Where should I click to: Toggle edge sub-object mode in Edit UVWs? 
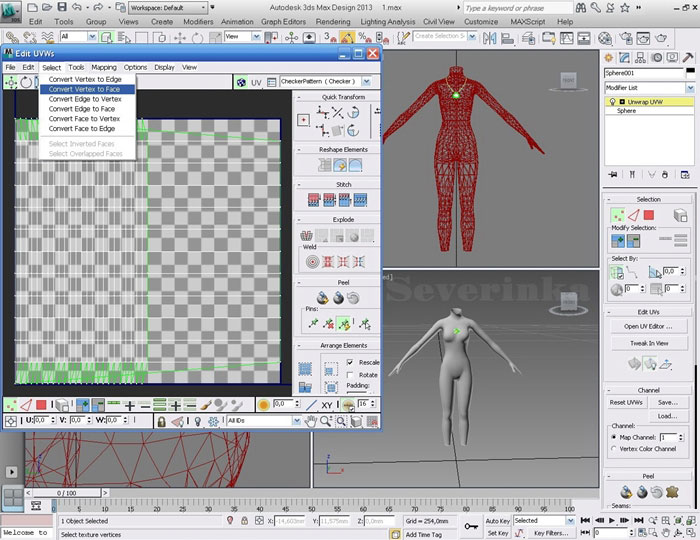point(26,405)
